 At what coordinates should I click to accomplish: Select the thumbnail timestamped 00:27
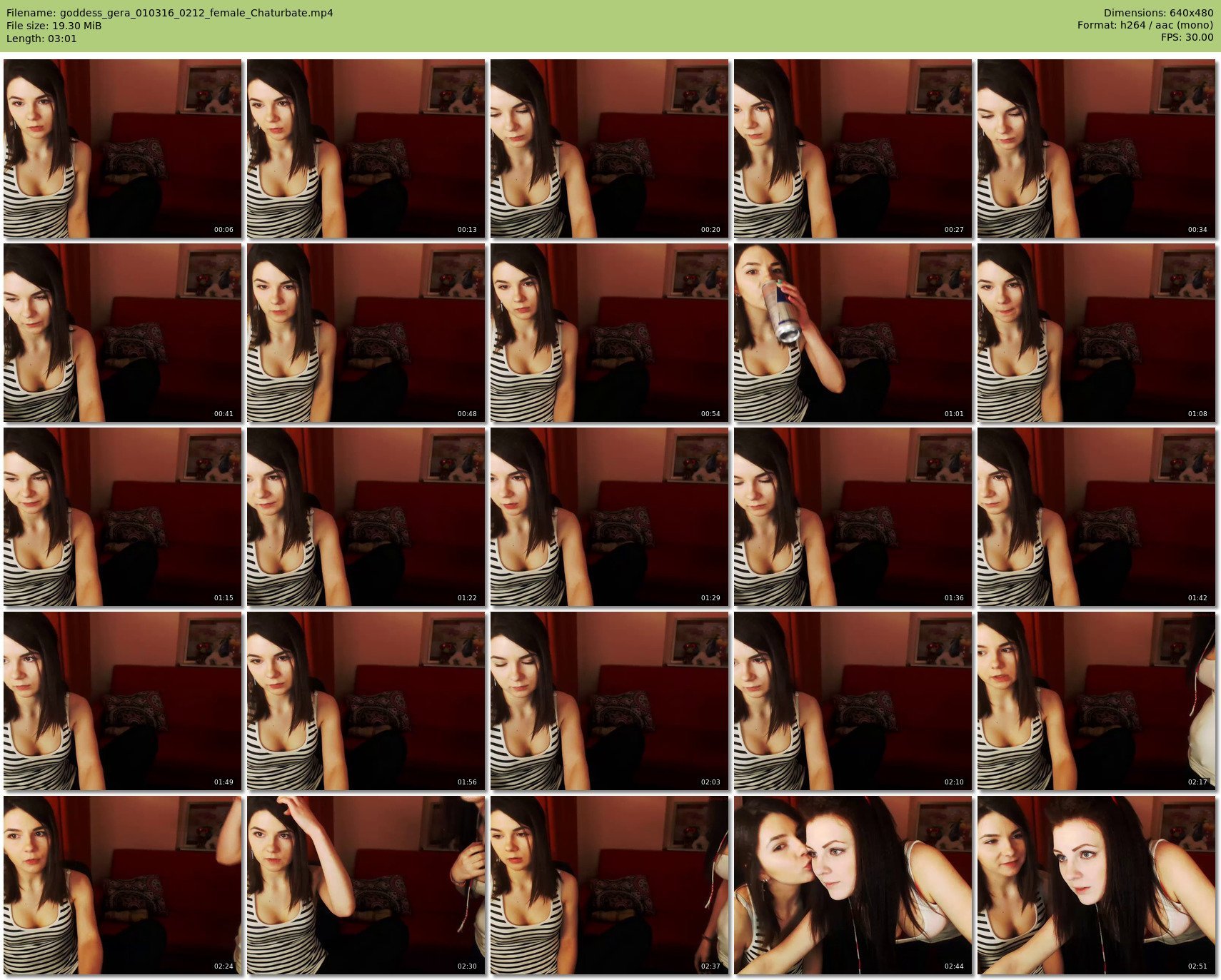pyautogui.click(x=853, y=148)
